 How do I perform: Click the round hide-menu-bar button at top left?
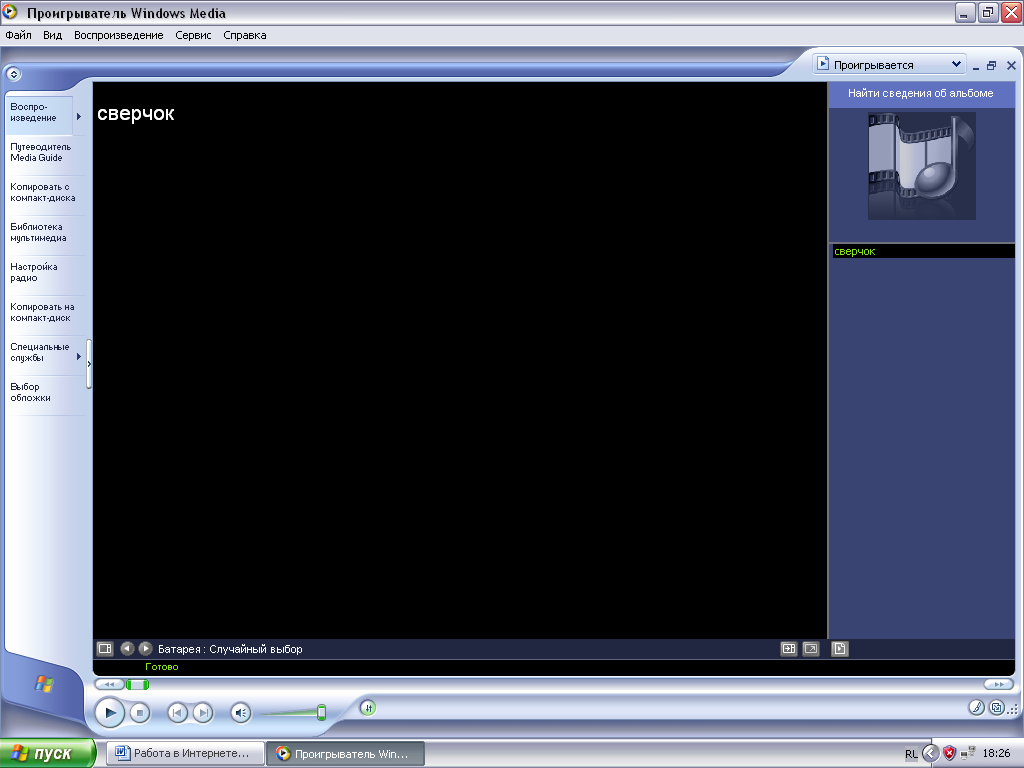(x=14, y=74)
